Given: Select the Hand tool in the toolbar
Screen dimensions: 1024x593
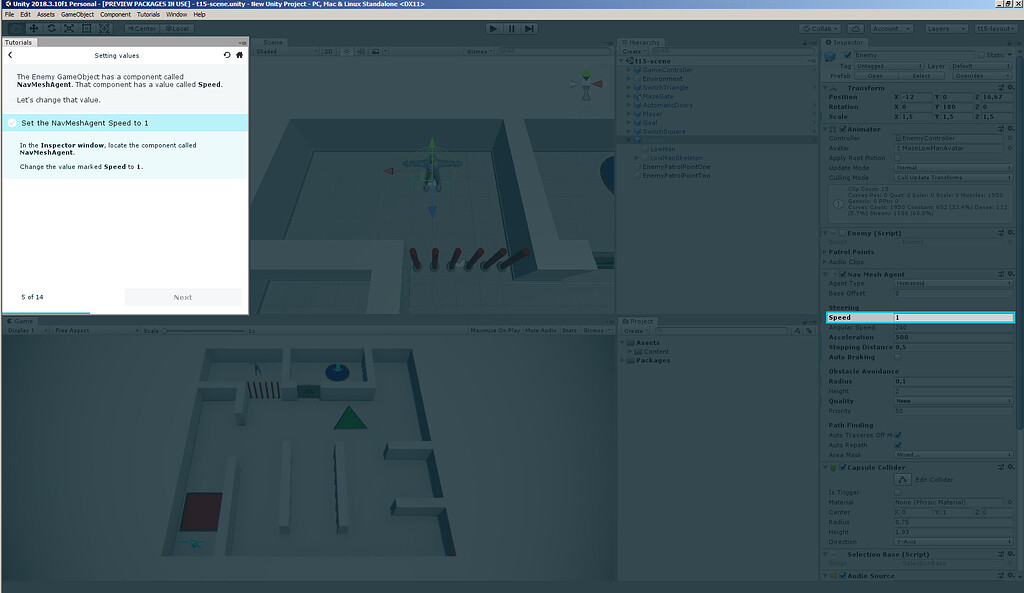Looking at the screenshot, I should 16,28.
